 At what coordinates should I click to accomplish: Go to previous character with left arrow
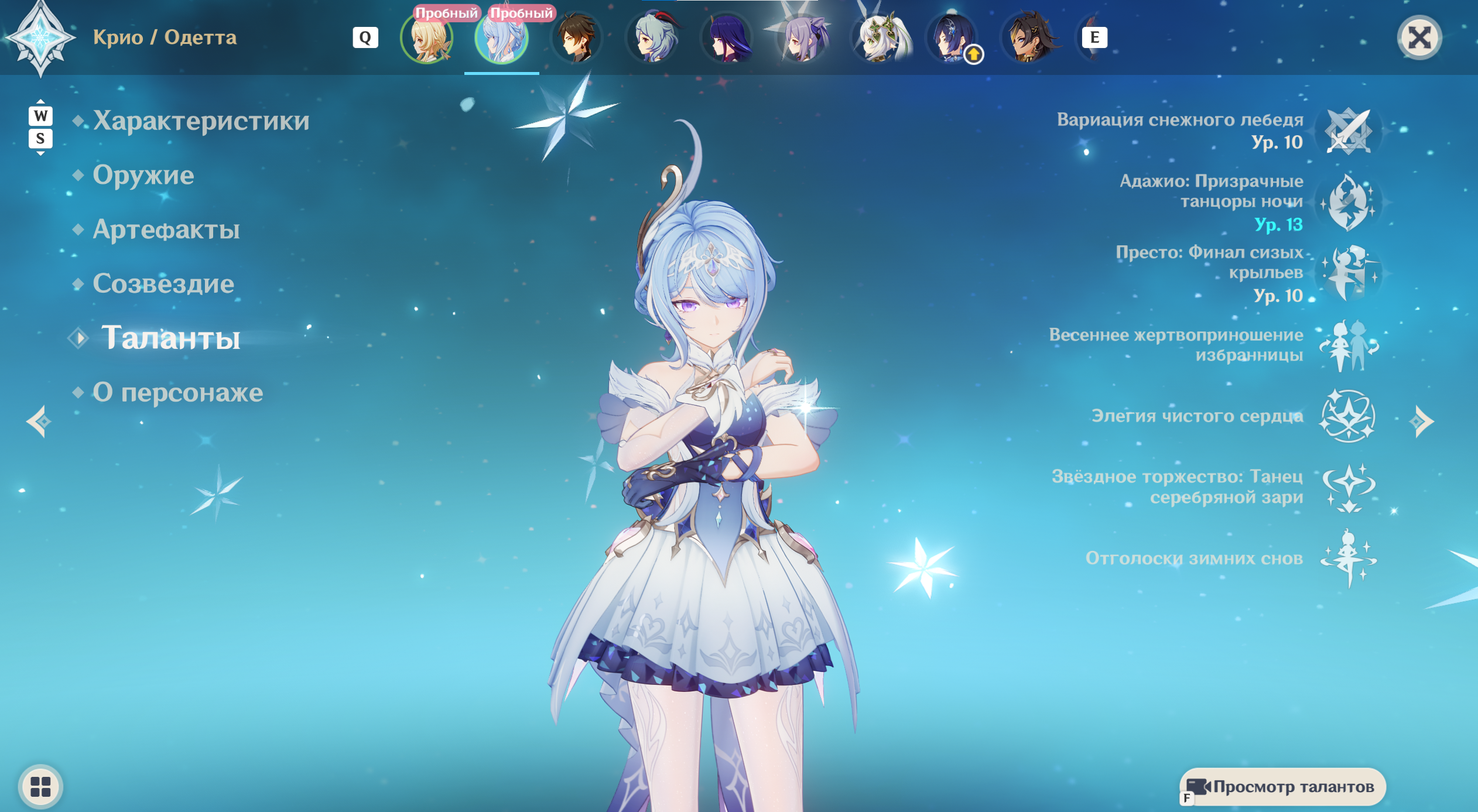coord(39,422)
